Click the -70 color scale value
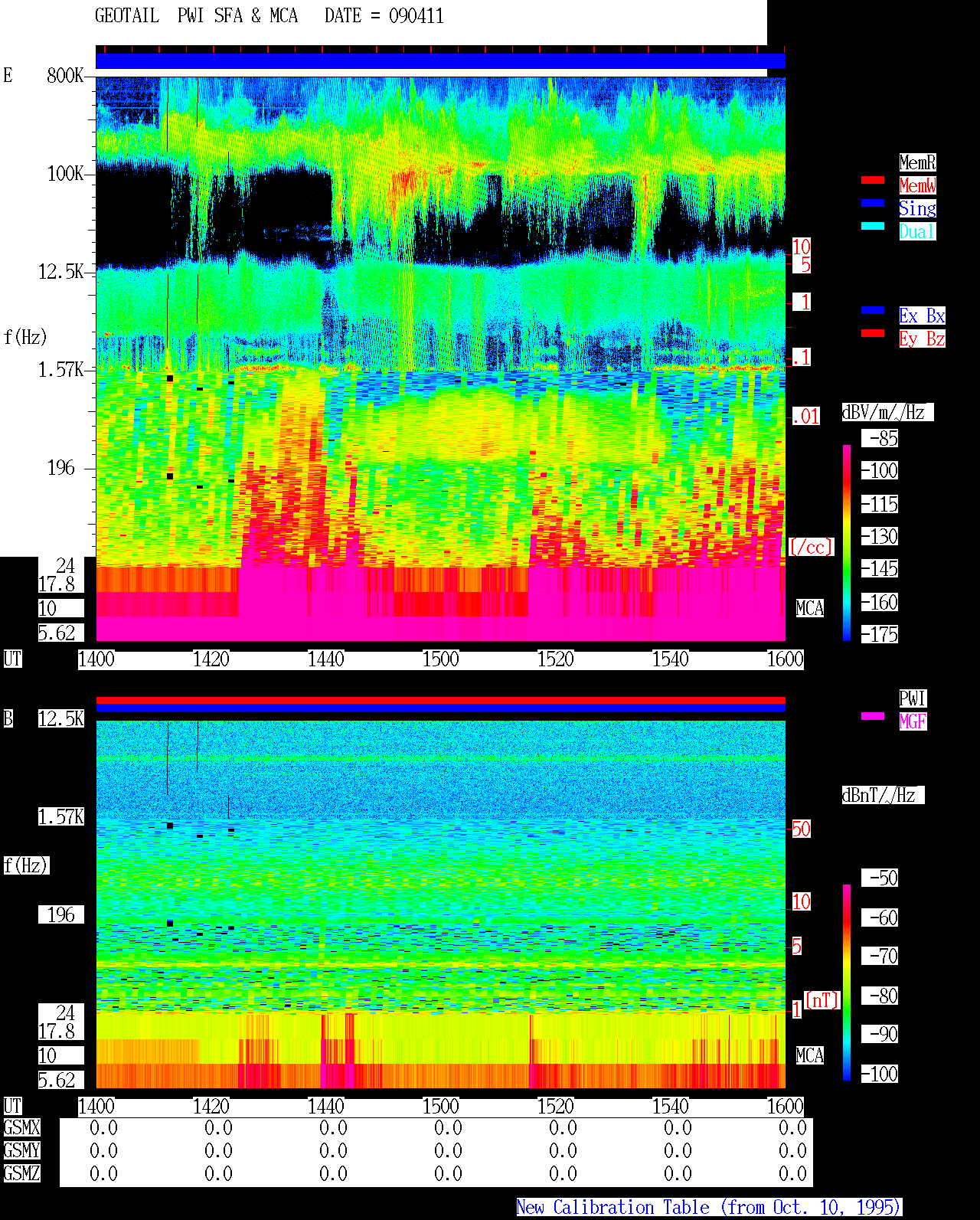 (880, 956)
